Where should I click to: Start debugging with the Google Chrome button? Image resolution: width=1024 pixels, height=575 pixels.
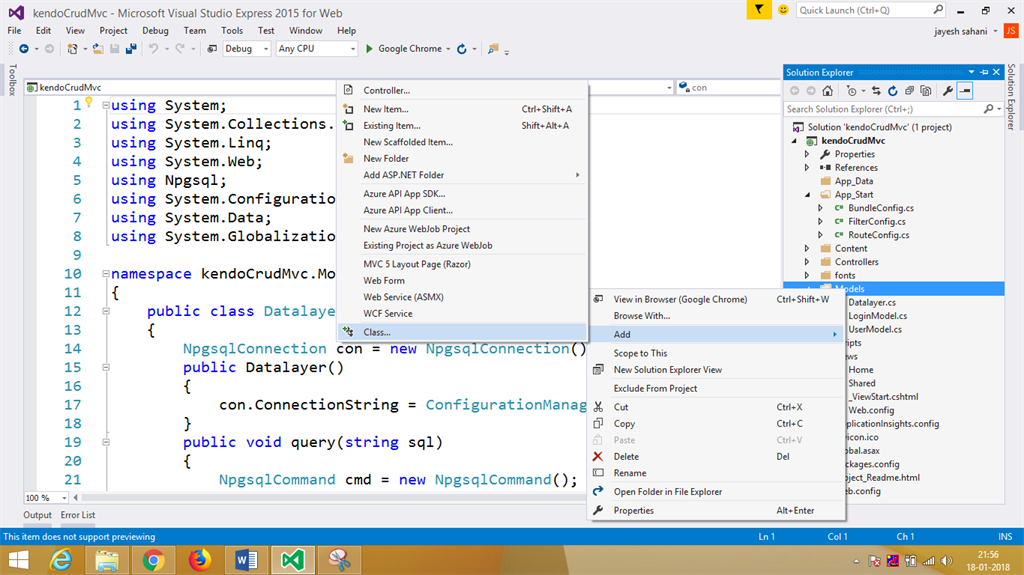tap(404, 48)
